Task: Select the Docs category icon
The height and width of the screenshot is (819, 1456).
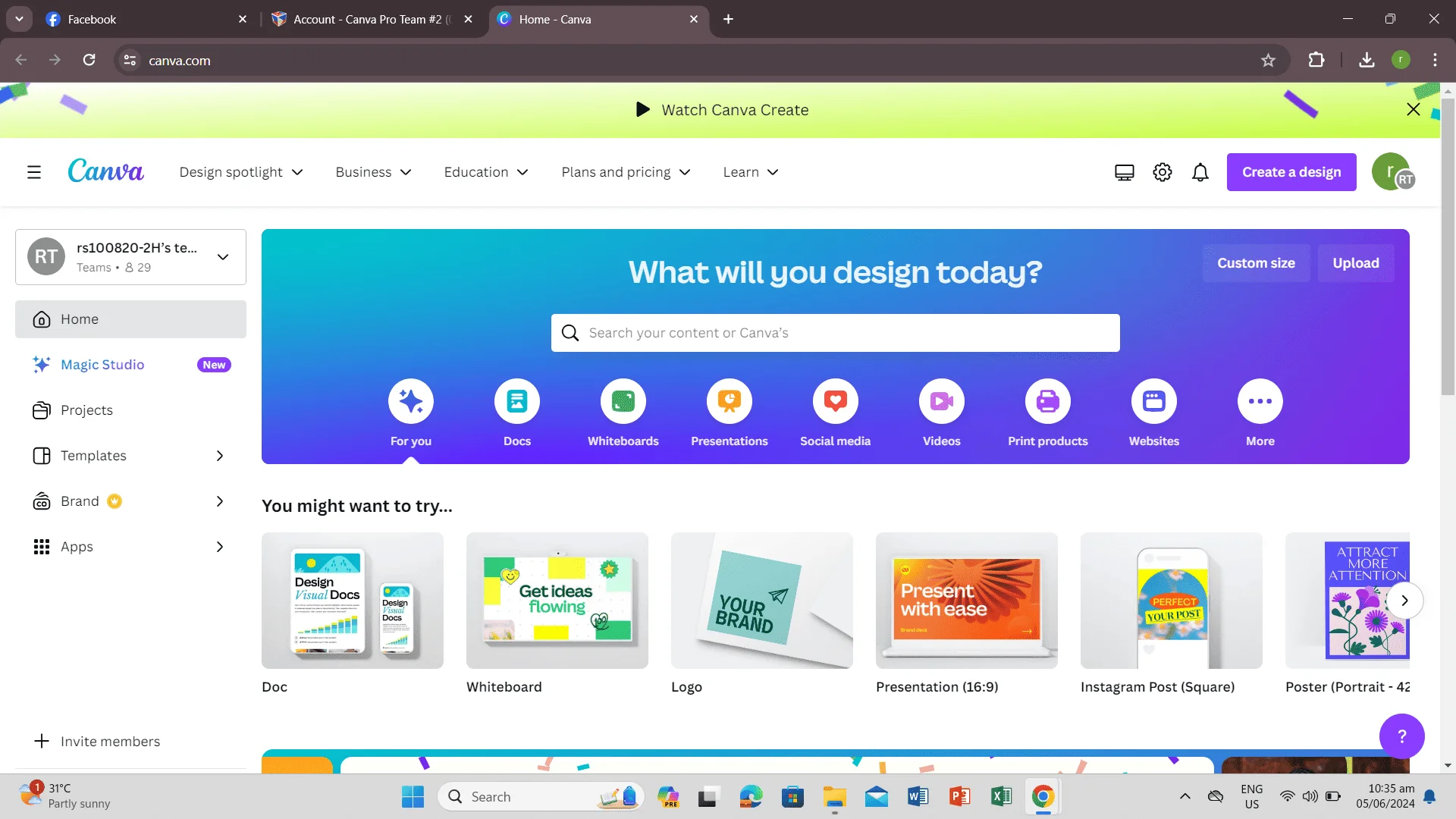Action: 517,401
